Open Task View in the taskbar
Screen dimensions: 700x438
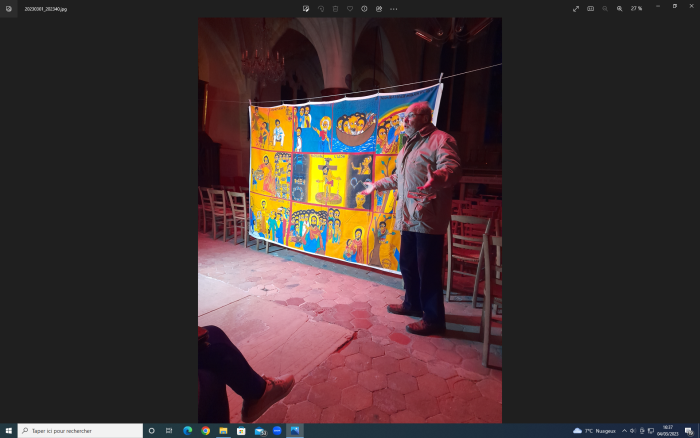(169, 430)
